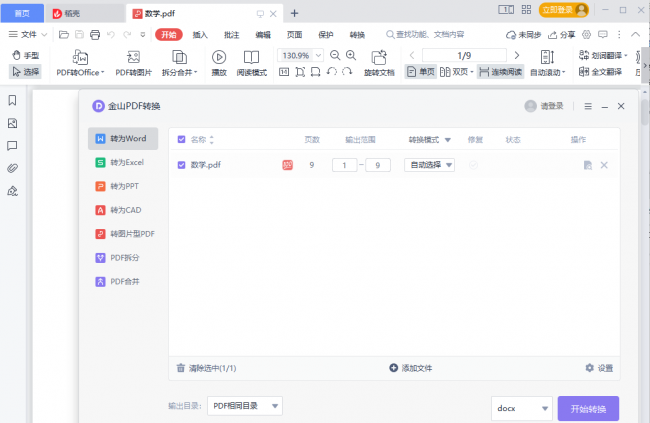Open the 编辑 ribbon tab
Viewport: 650px width, 423px height.
263,35
